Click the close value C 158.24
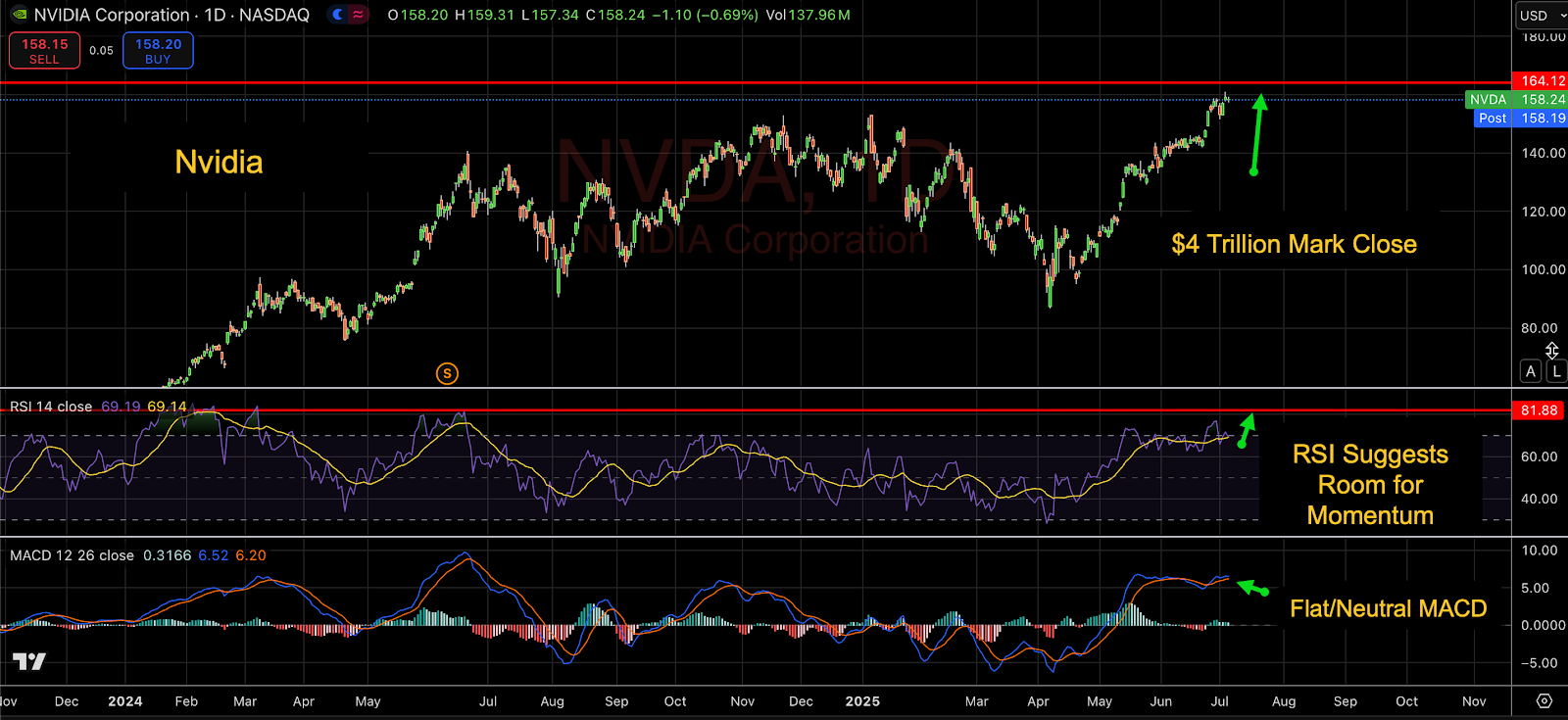Image resolution: width=1568 pixels, height=720 pixels. tap(615, 16)
